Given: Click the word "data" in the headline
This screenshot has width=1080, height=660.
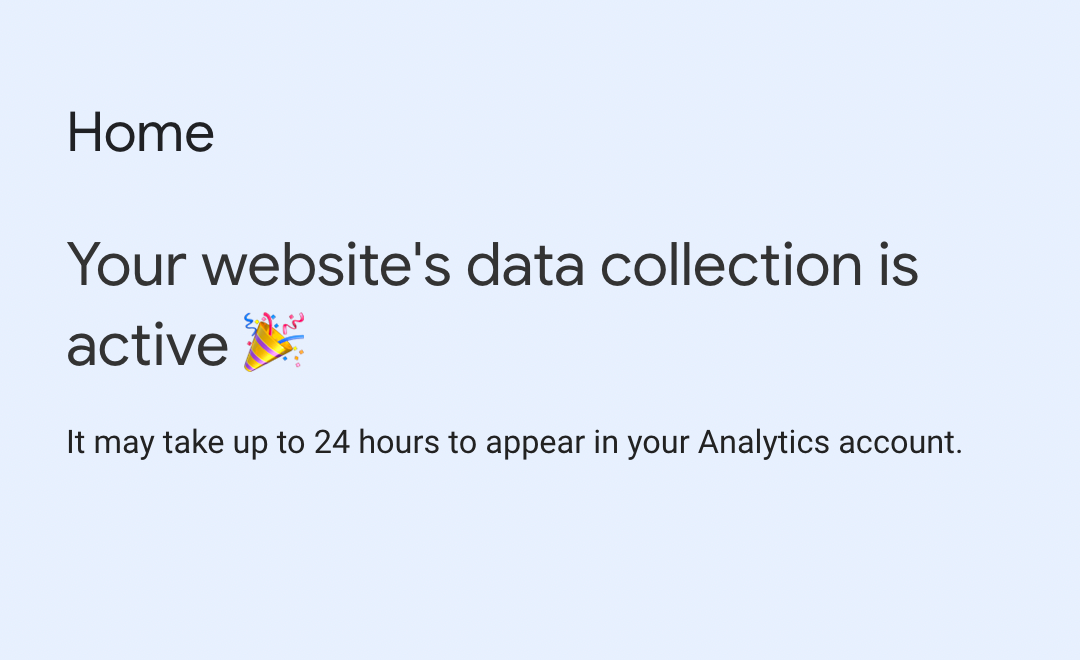Looking at the screenshot, I should tap(526, 265).
